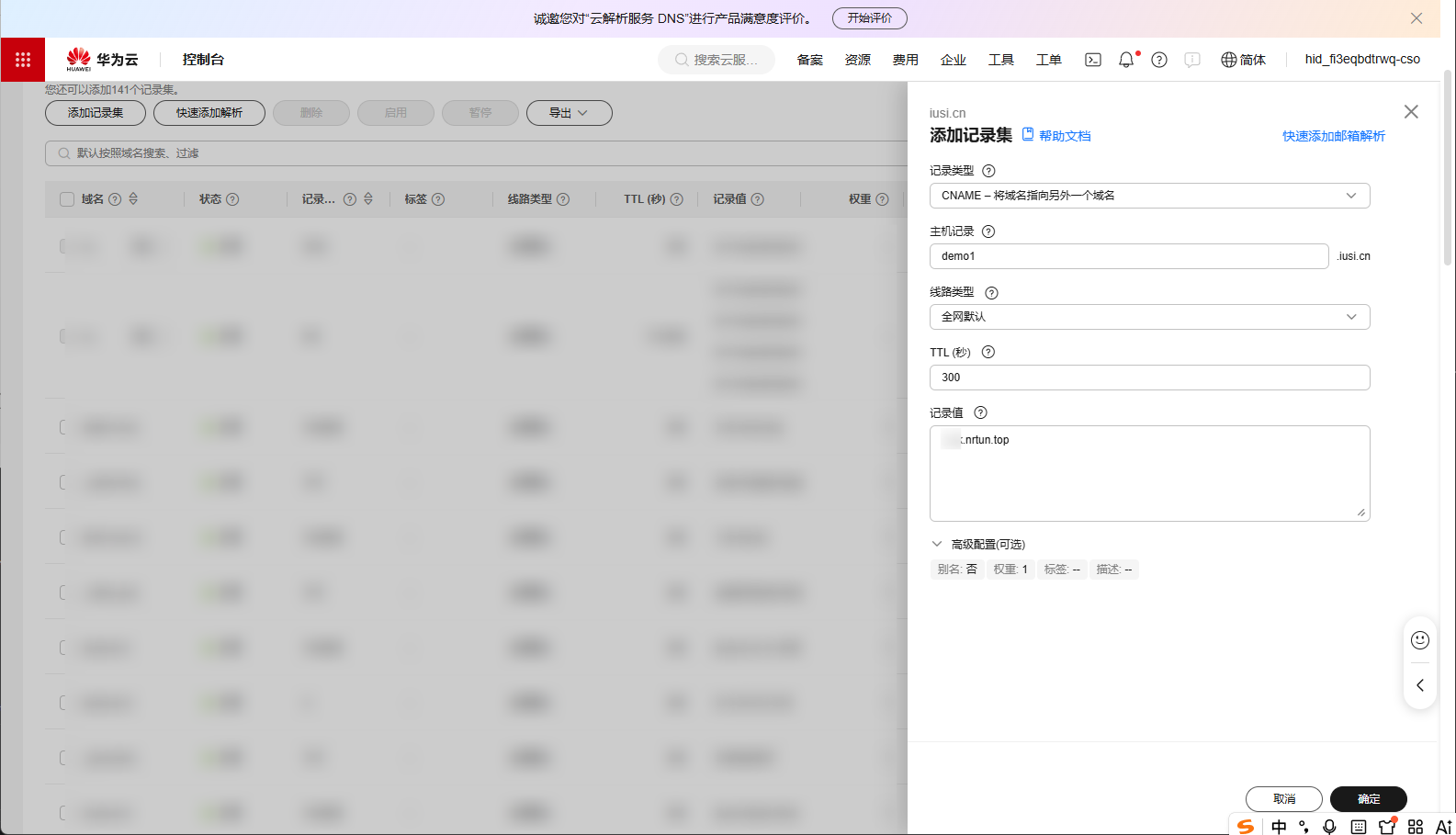Viewport: 1456px width, 835px height.
Task: Open the 工具 menu in top bar
Action: pyautogui.click(x=1000, y=60)
